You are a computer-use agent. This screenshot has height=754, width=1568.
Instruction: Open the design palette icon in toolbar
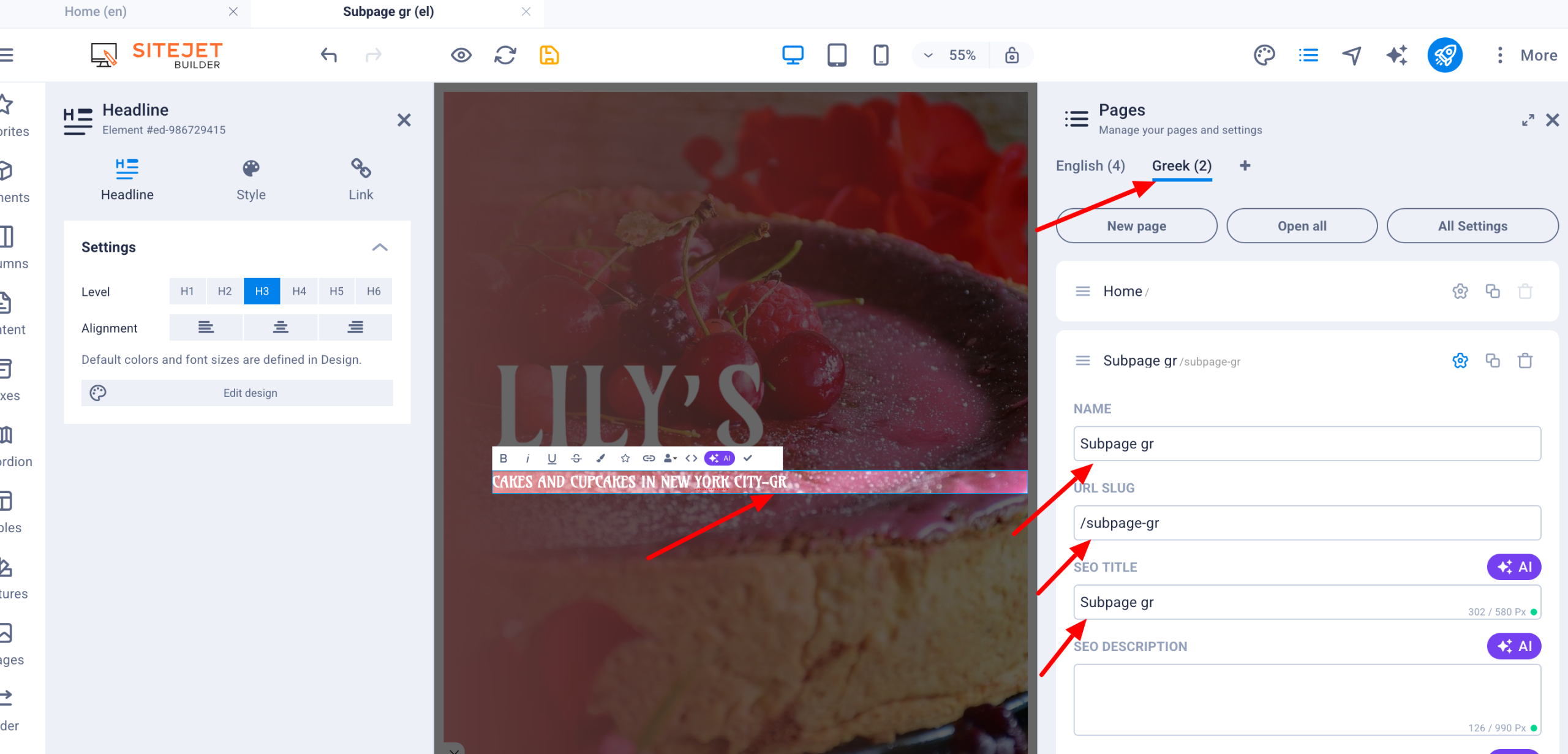tap(1264, 55)
